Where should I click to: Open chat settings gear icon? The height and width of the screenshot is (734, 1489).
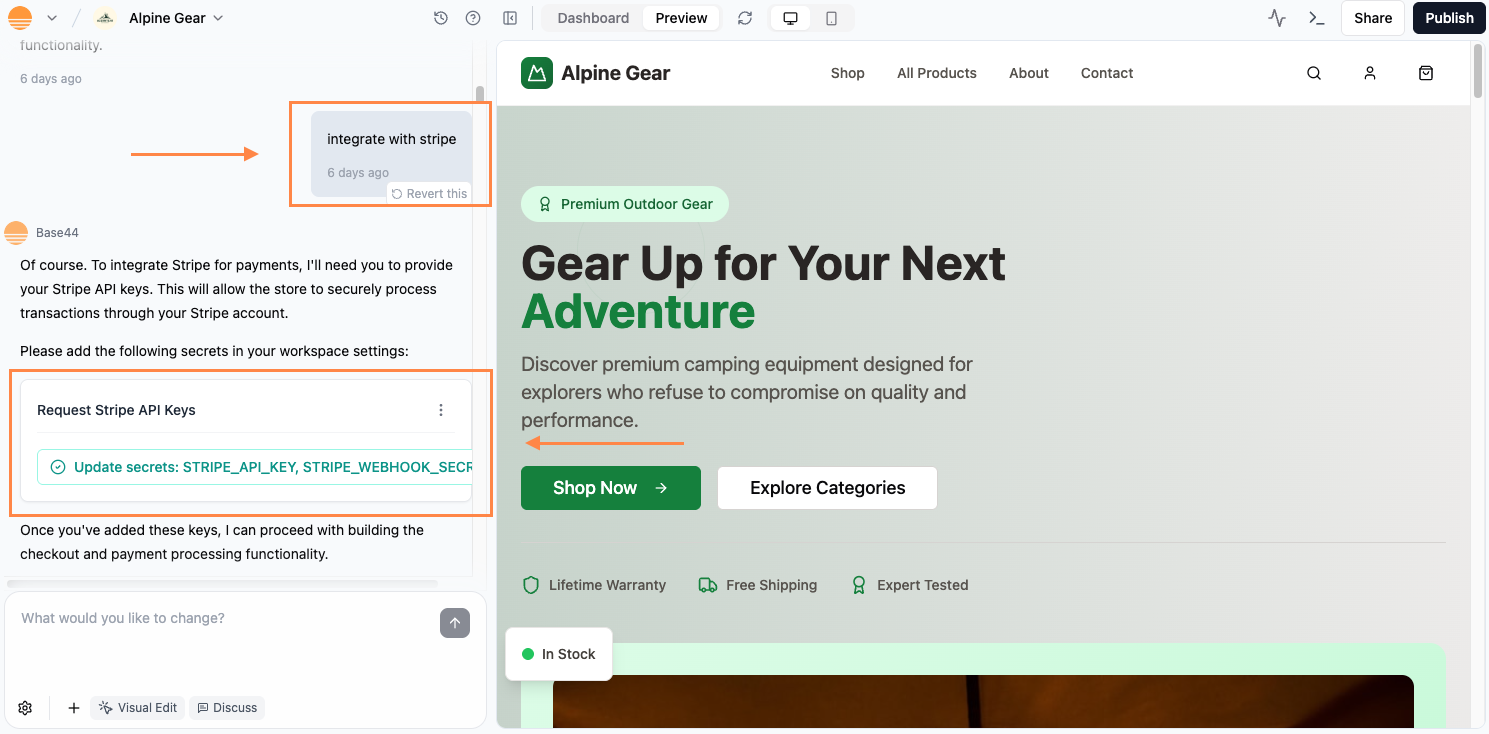point(25,708)
